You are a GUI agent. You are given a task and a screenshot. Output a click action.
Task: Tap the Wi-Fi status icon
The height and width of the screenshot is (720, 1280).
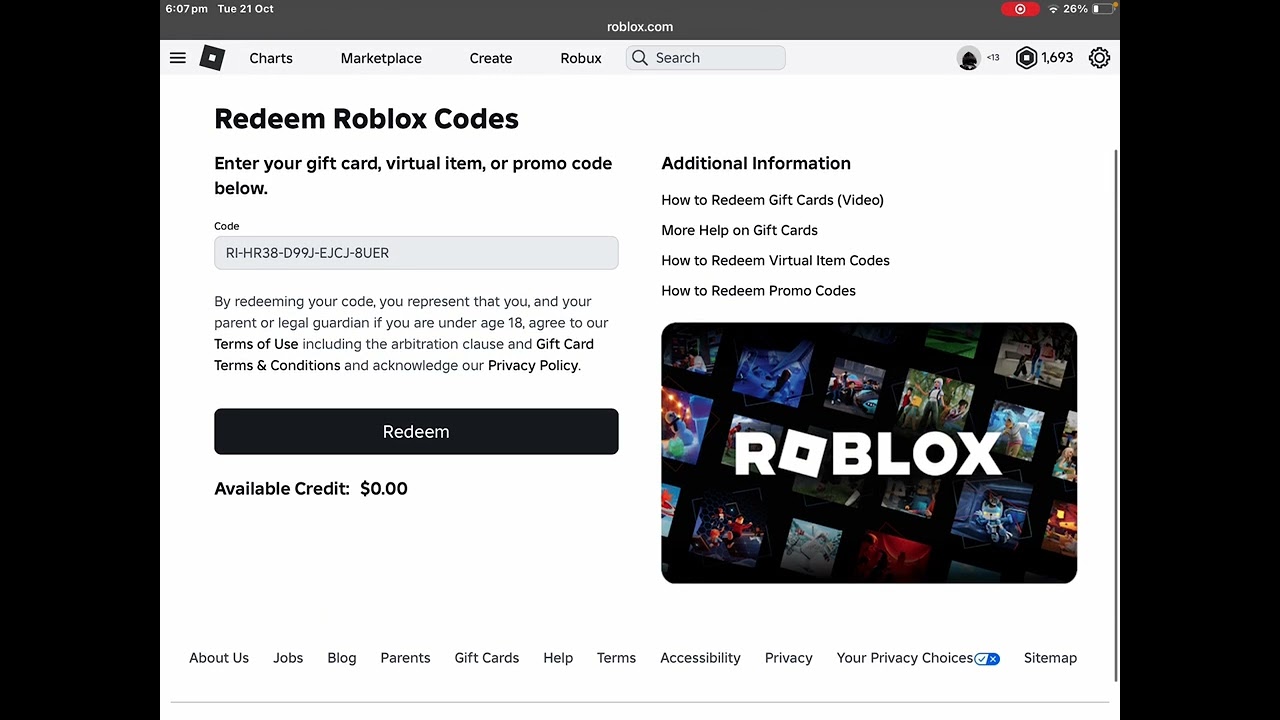click(x=1053, y=9)
